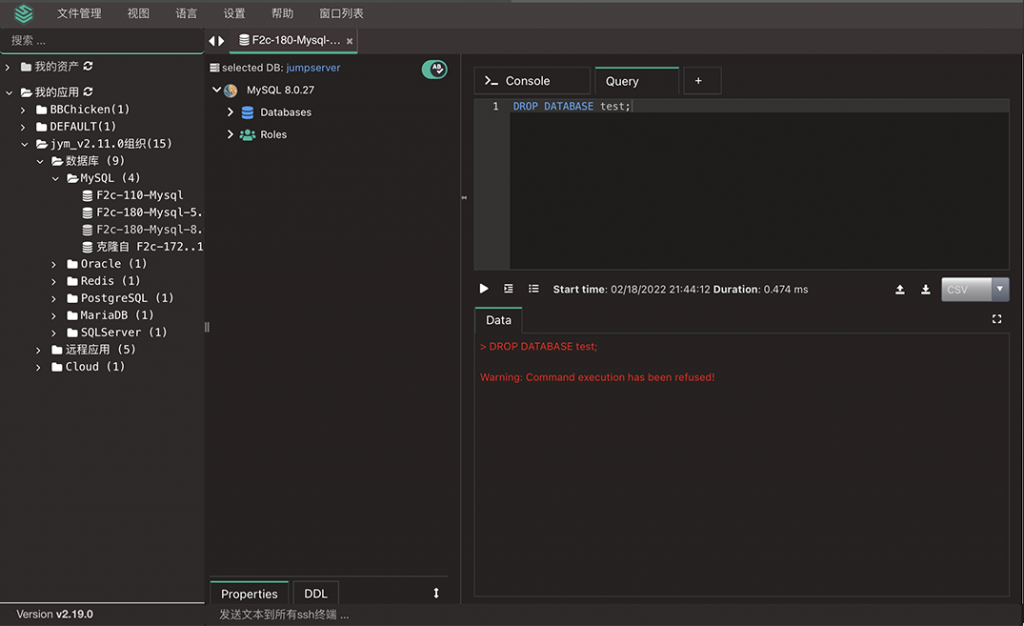
Task: Expand the Data panel to fullscreen
Action: point(997,319)
